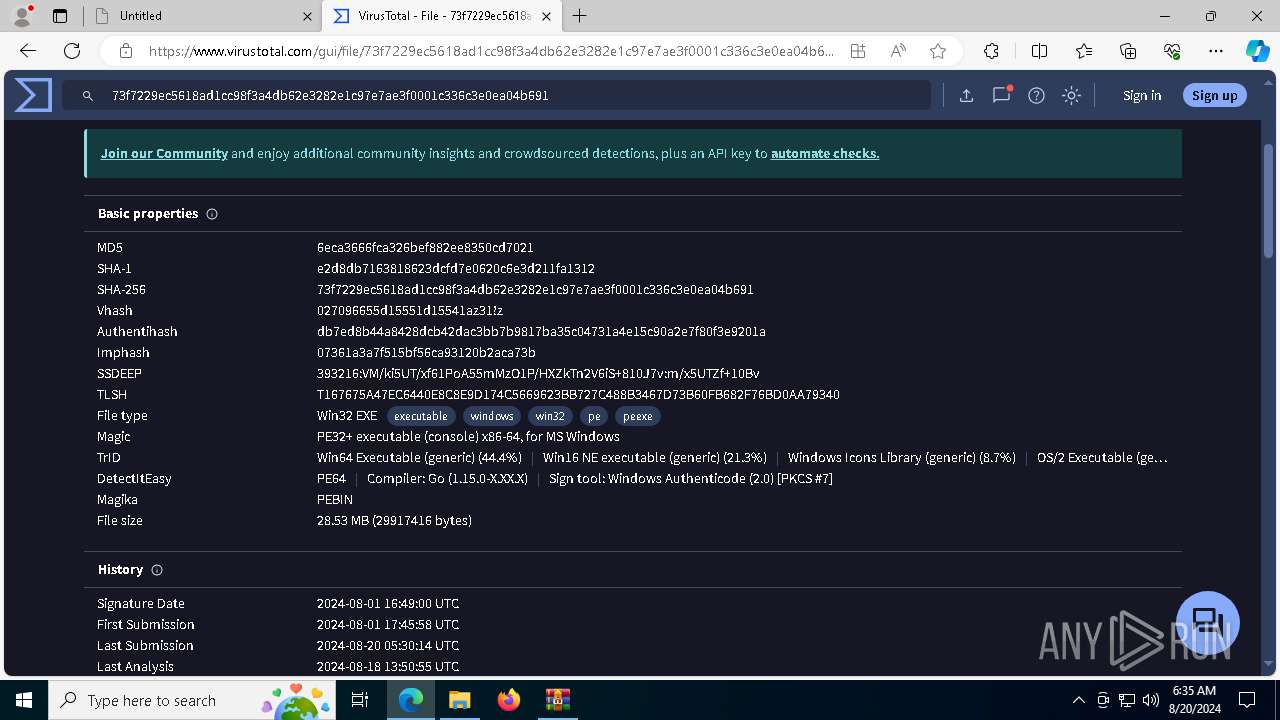Image resolution: width=1280 pixels, height=720 pixels.
Task: Click the taskbar search box
Action: [x=193, y=700]
